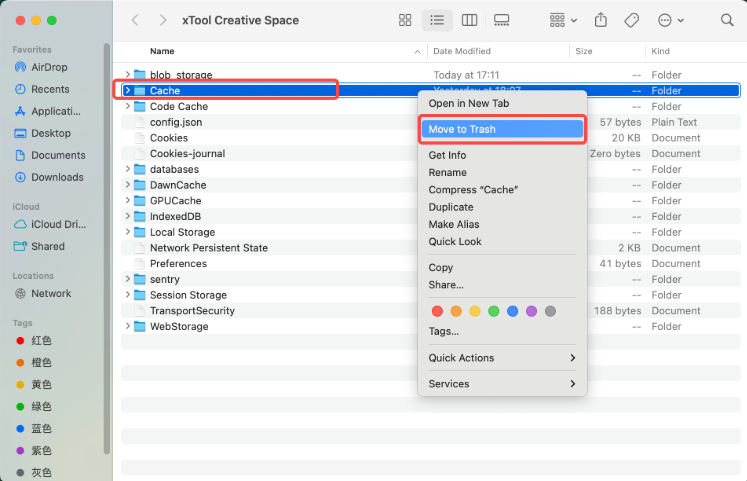Expand the sentry folder
747x481 pixels.
click(x=128, y=279)
